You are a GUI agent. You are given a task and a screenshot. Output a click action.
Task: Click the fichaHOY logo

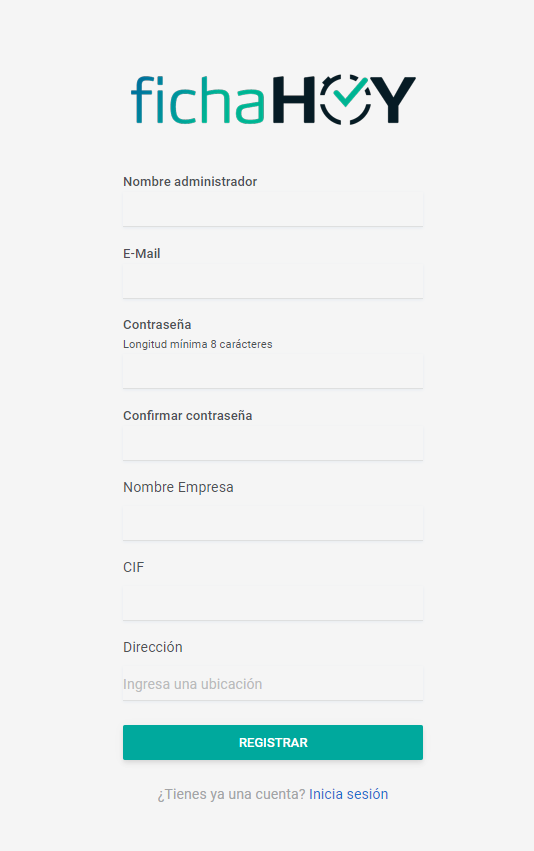pos(273,100)
